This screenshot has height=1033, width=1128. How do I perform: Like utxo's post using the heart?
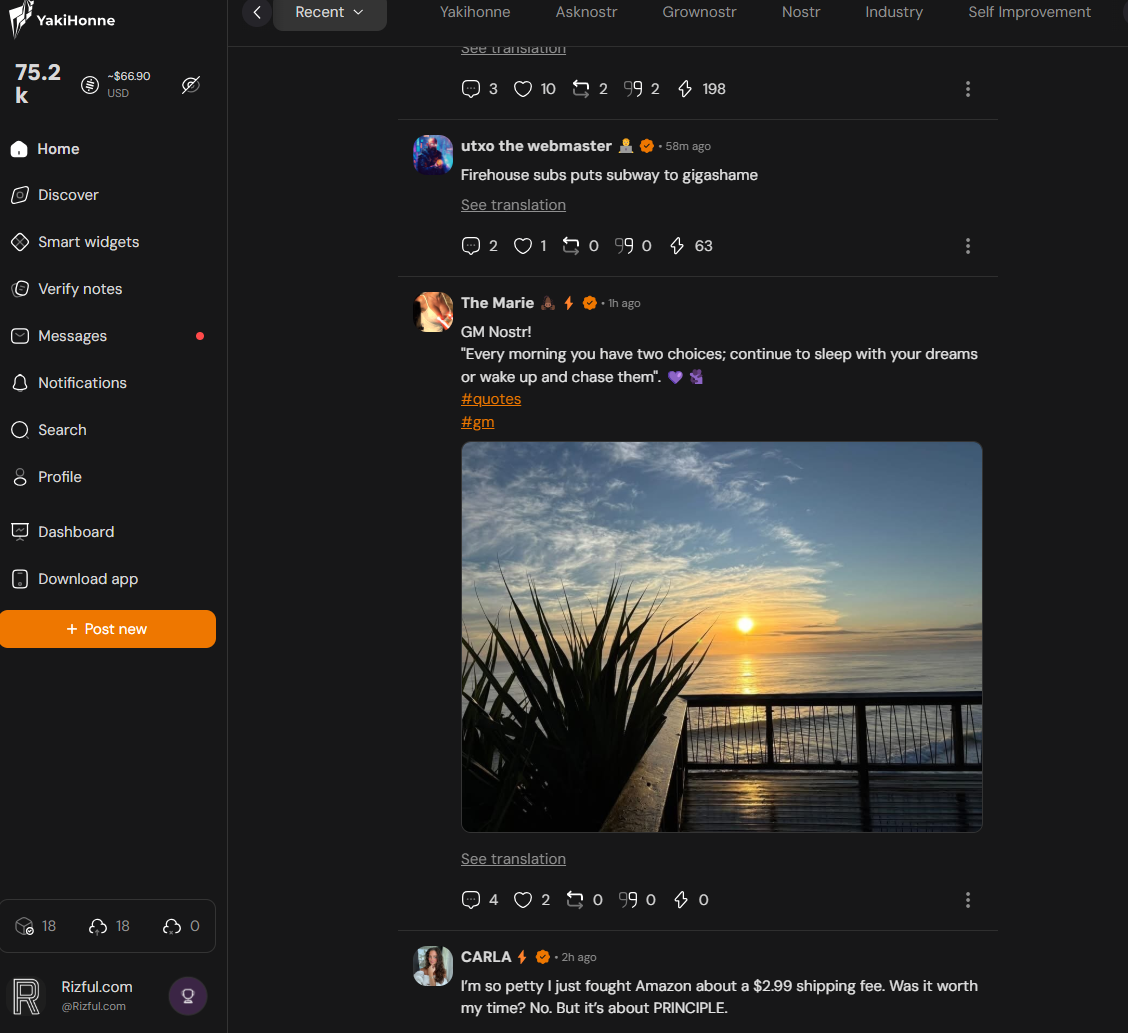point(521,245)
